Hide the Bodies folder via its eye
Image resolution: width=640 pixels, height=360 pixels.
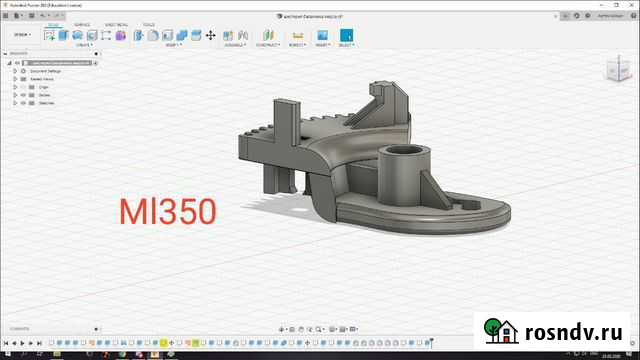point(23,95)
